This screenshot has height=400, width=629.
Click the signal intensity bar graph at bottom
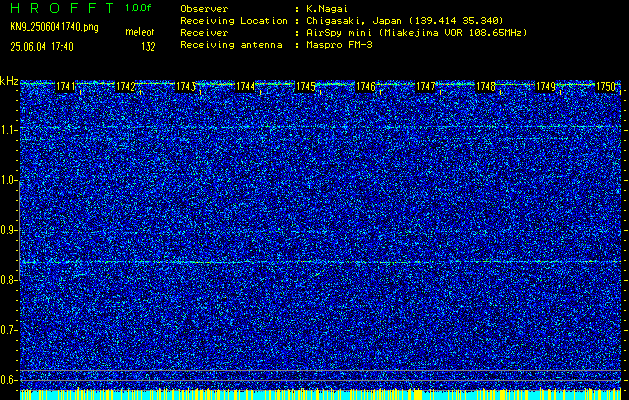[x=321, y=394]
